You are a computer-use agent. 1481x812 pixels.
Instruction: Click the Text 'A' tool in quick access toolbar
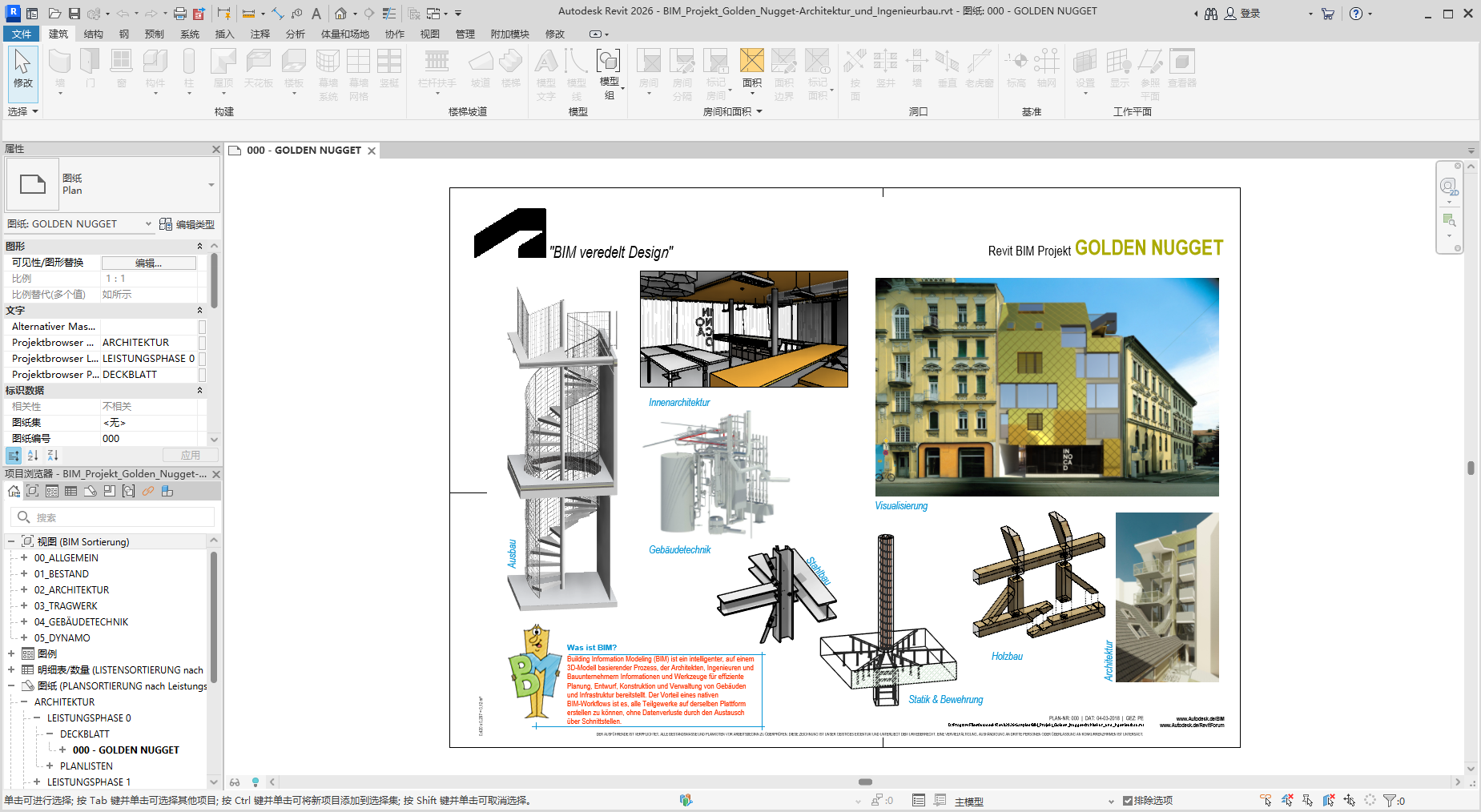[316, 14]
